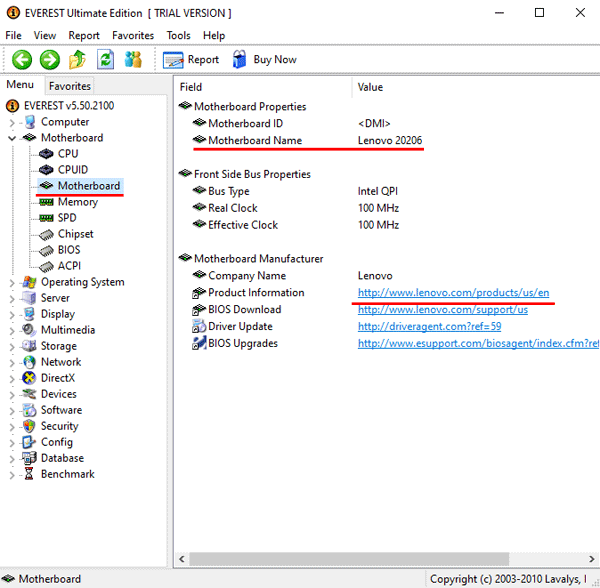Expand the Computer tree node
This screenshot has height=588, width=600.
12,123
